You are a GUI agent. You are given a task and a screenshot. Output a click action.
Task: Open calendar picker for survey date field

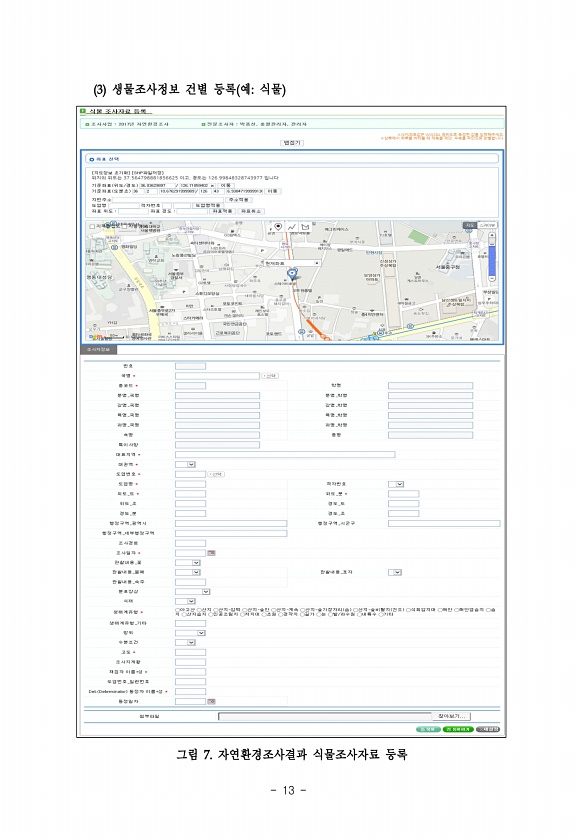(x=211, y=552)
